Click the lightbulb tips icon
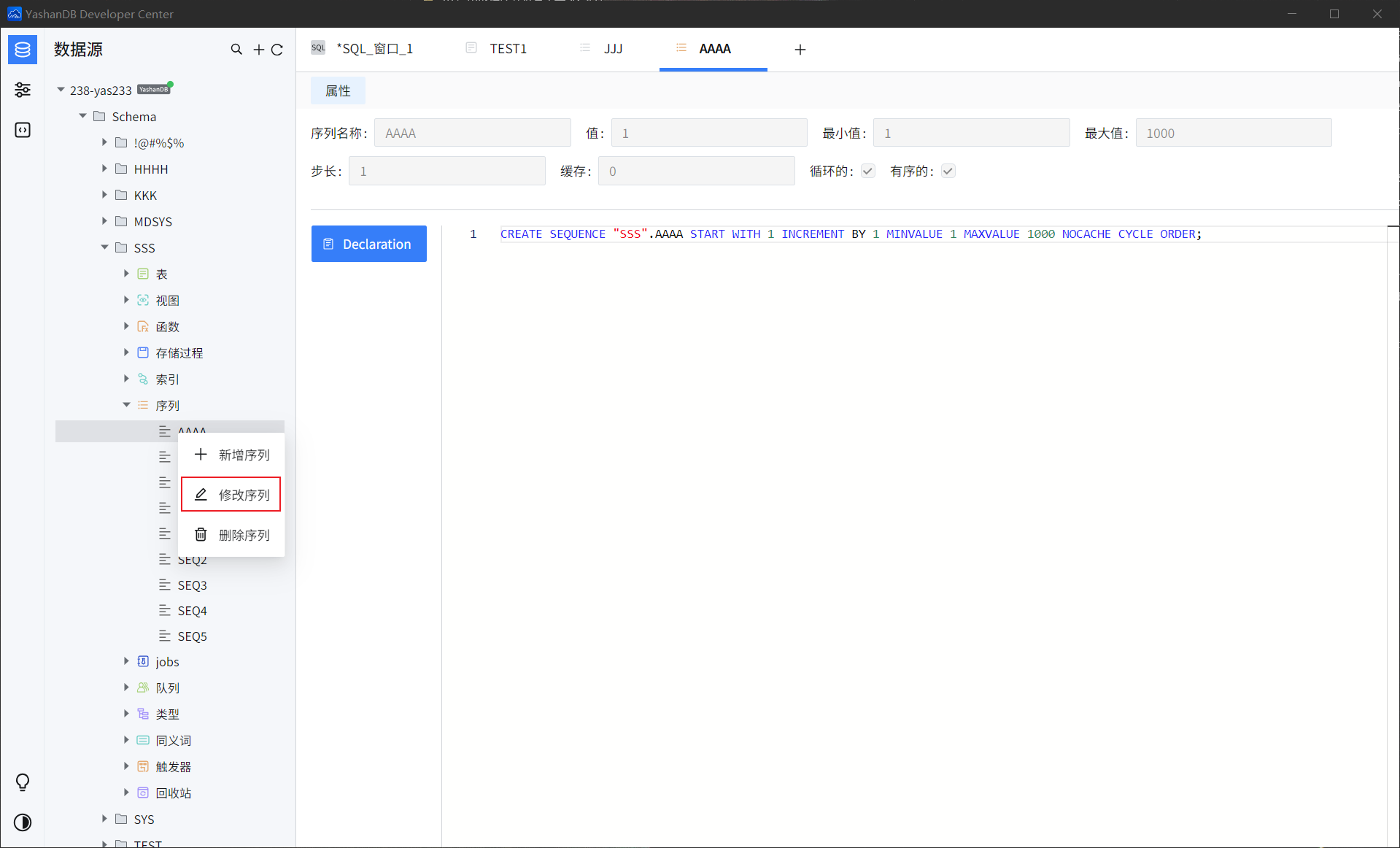The height and width of the screenshot is (848, 1400). (23, 782)
